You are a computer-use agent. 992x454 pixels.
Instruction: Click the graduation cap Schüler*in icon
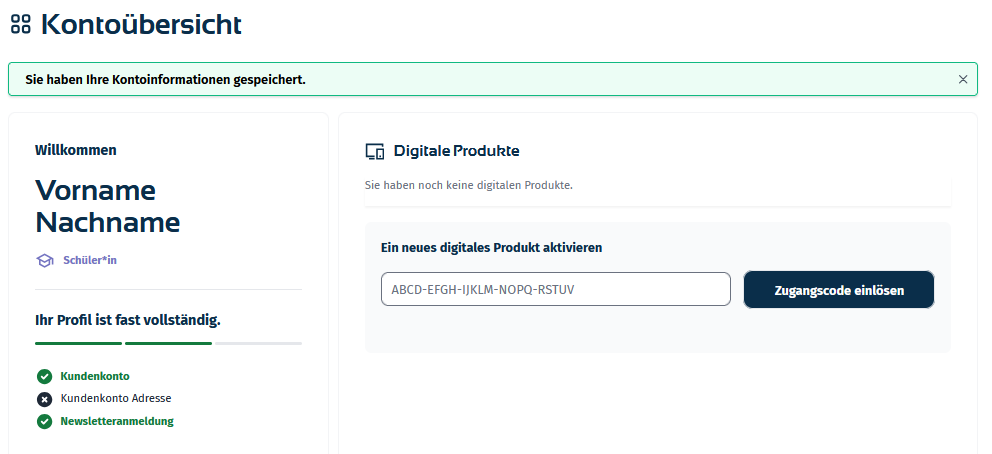point(44,261)
